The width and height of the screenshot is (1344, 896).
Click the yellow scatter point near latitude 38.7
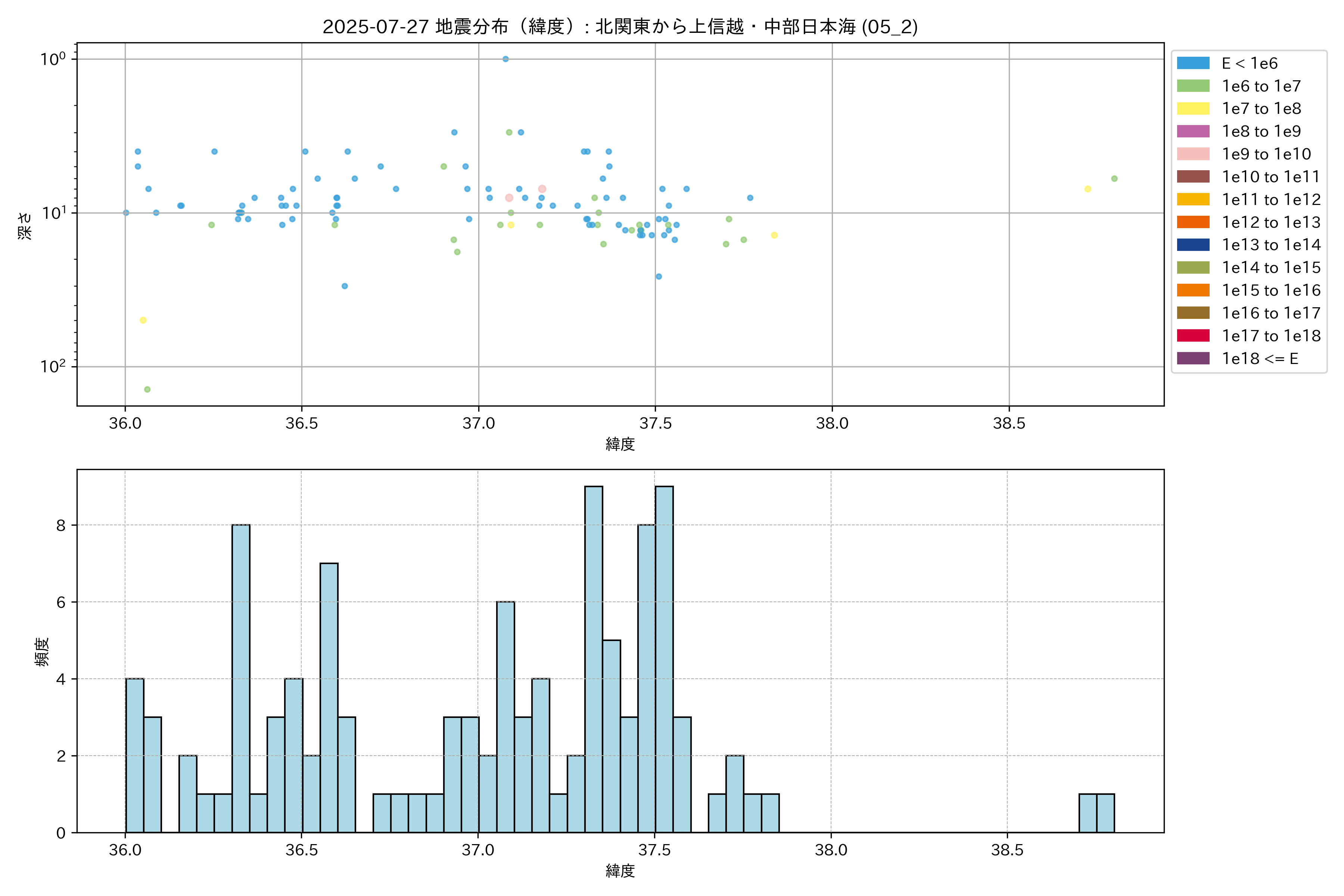1088,189
